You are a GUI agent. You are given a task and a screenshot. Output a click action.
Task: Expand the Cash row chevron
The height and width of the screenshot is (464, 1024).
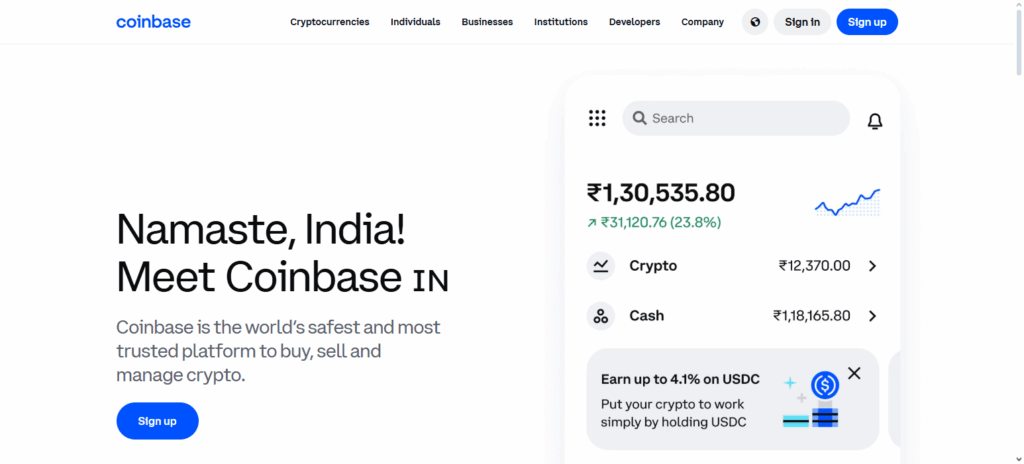click(x=872, y=316)
